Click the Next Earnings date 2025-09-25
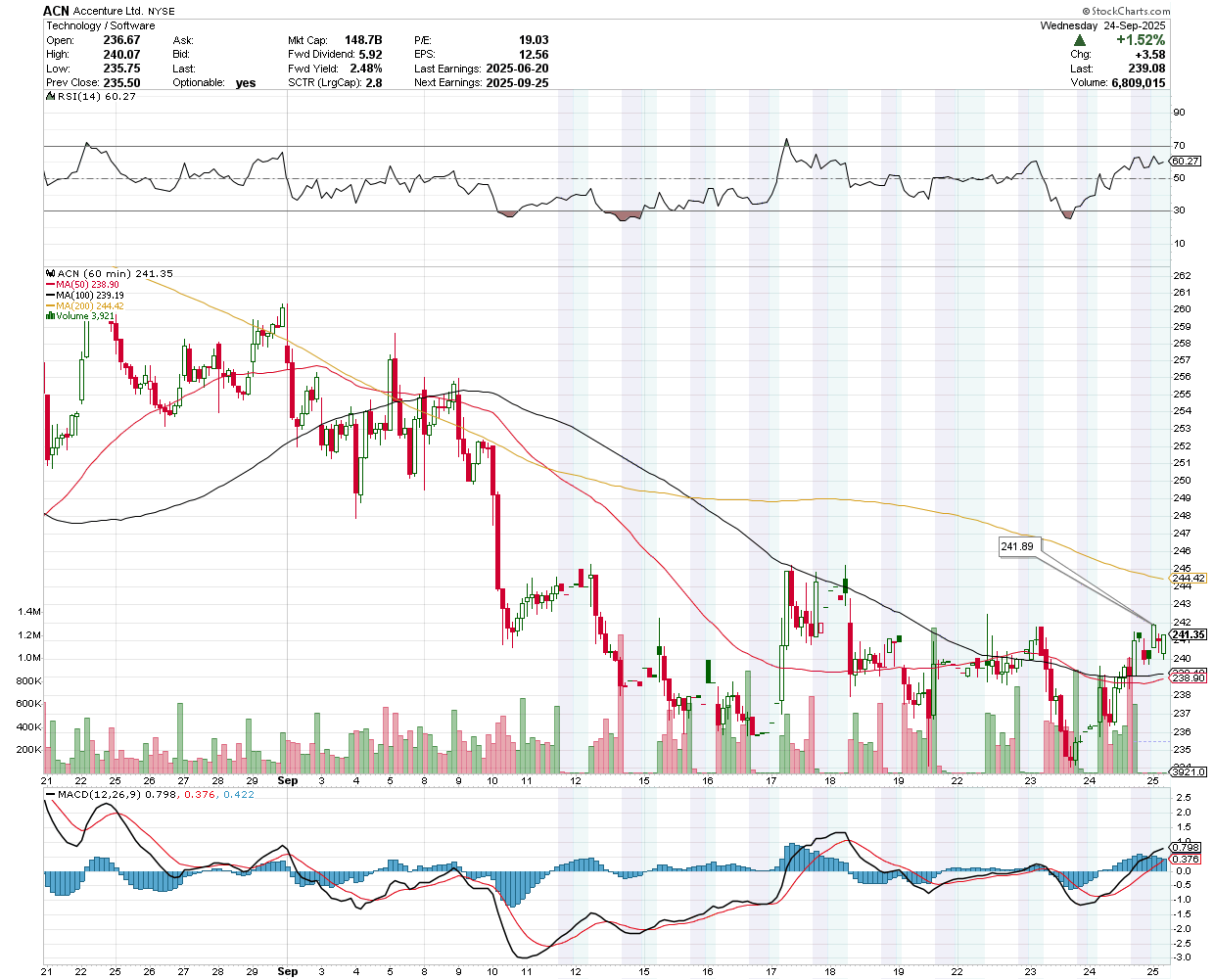Viewport: 1214px width, 980px height. 517,83
